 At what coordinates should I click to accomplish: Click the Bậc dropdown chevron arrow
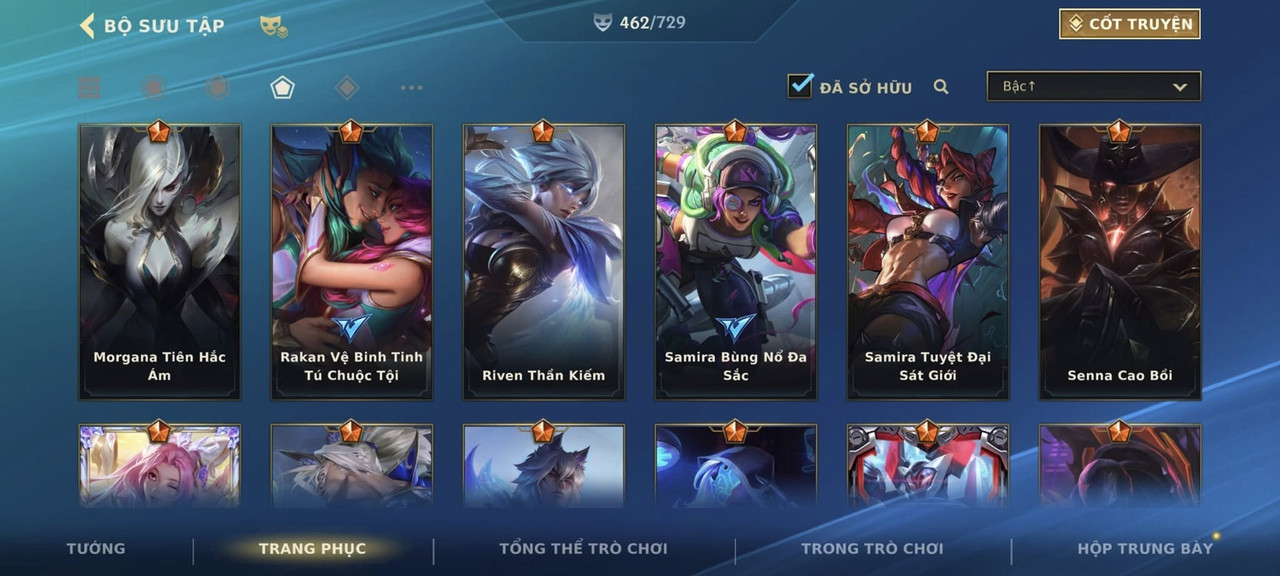pos(1180,87)
